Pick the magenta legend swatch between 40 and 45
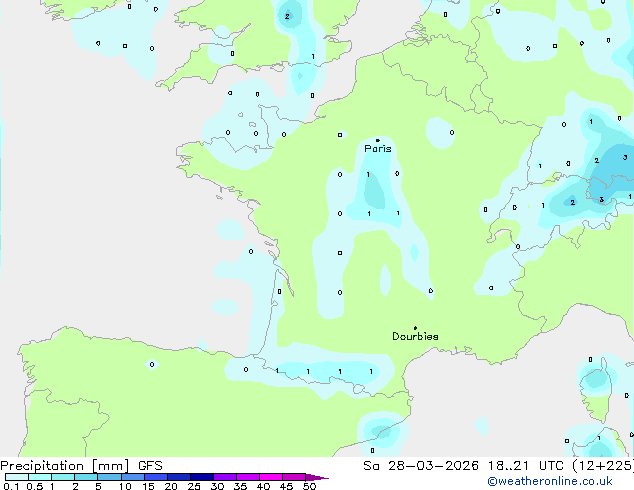The image size is (634, 490). (x=271, y=477)
